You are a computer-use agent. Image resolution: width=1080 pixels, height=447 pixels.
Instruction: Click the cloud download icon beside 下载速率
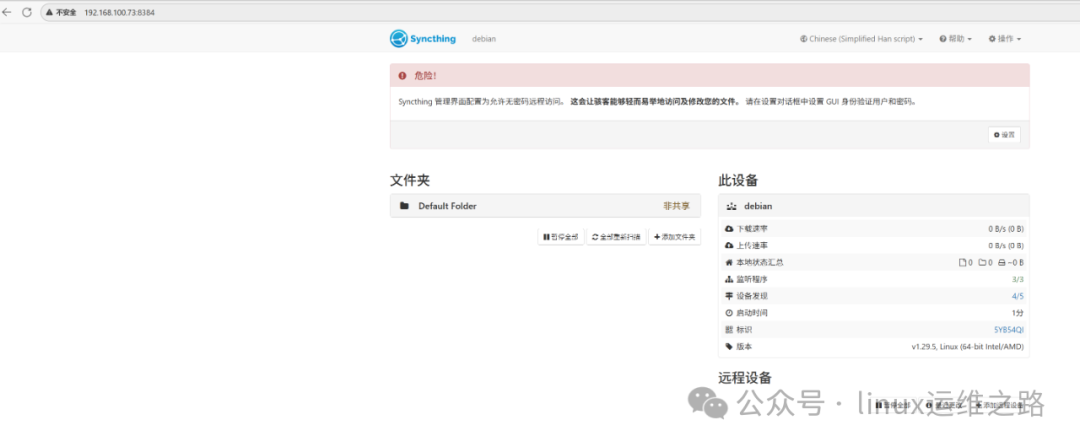(x=729, y=229)
